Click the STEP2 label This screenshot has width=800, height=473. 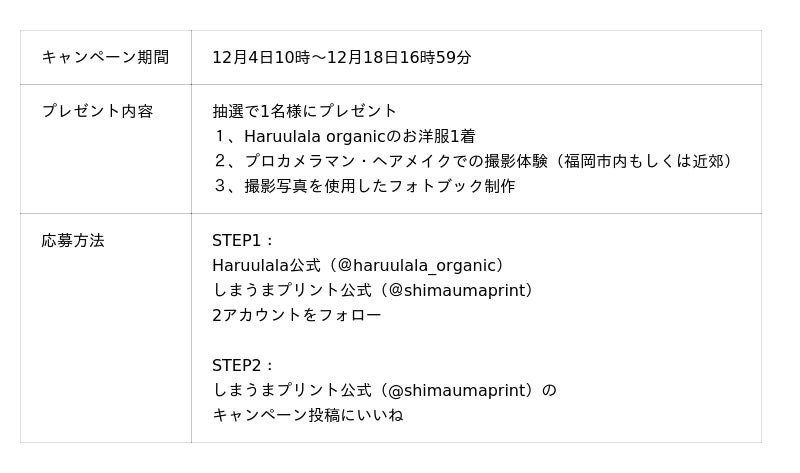coord(242,365)
